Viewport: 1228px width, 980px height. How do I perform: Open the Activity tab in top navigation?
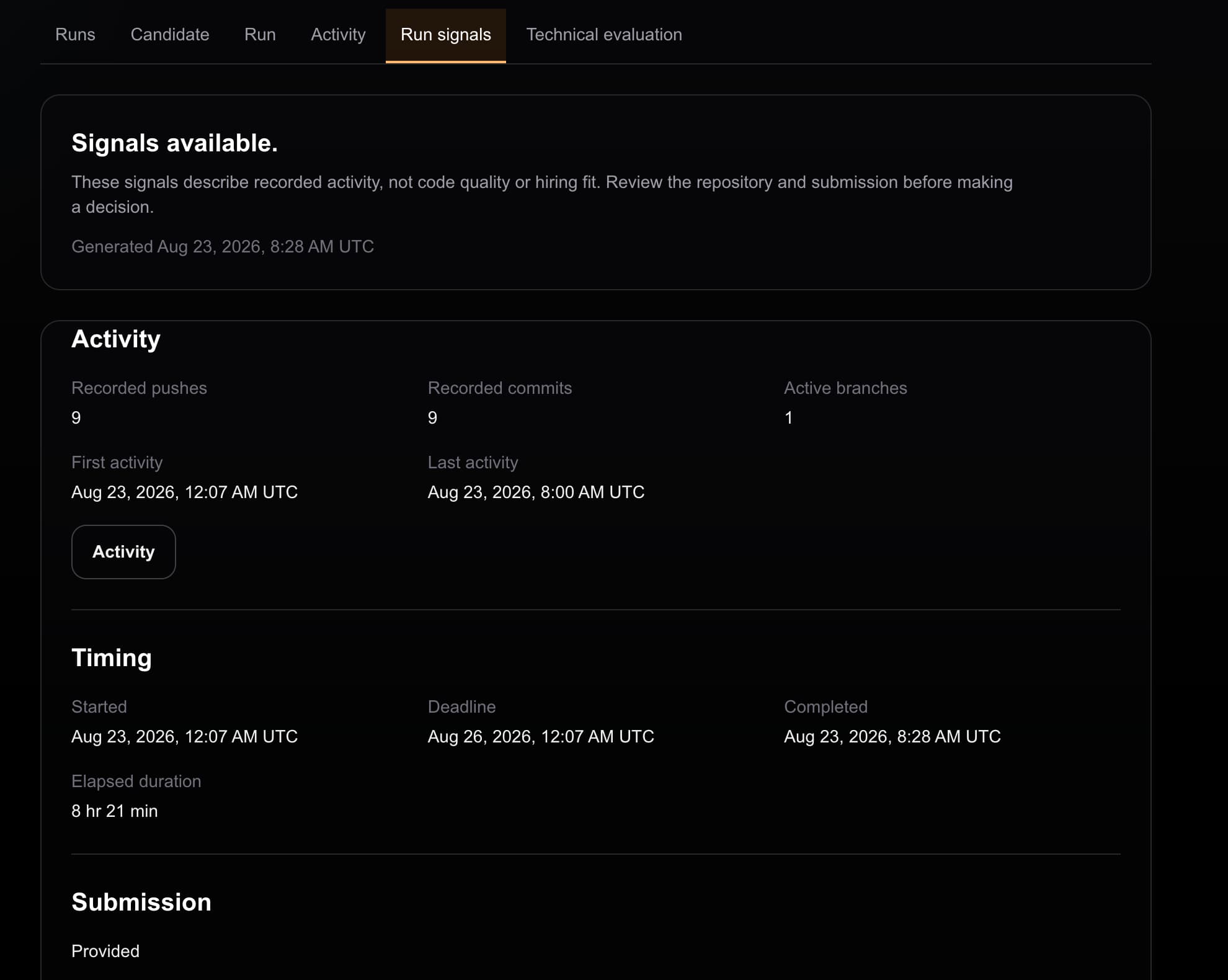coord(338,35)
